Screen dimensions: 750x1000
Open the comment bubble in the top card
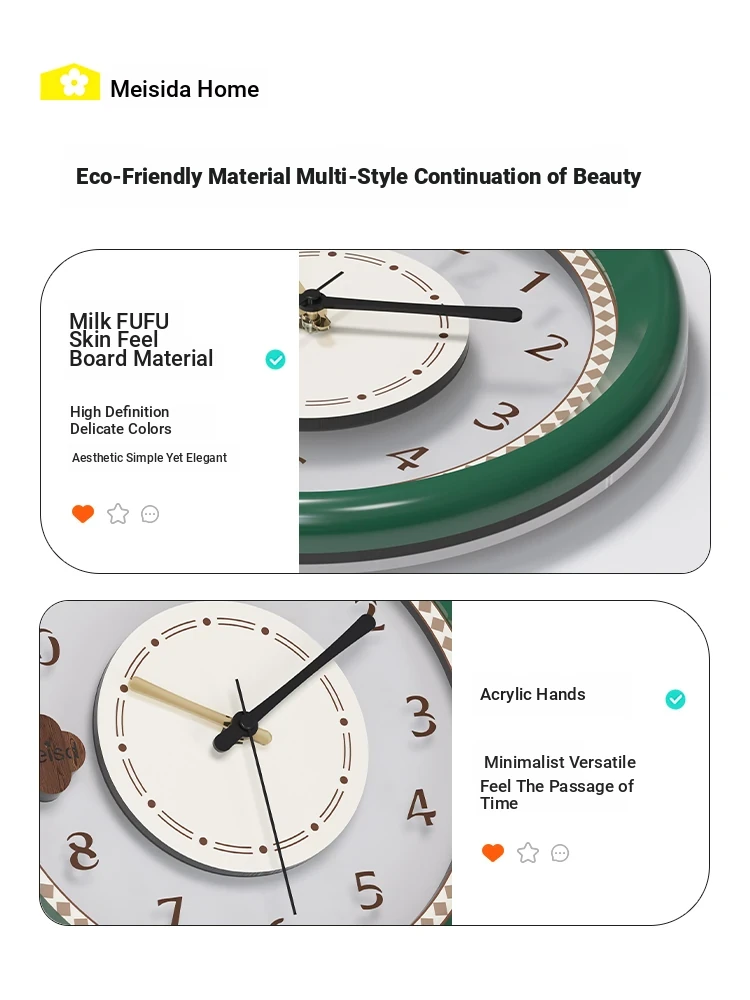click(150, 514)
